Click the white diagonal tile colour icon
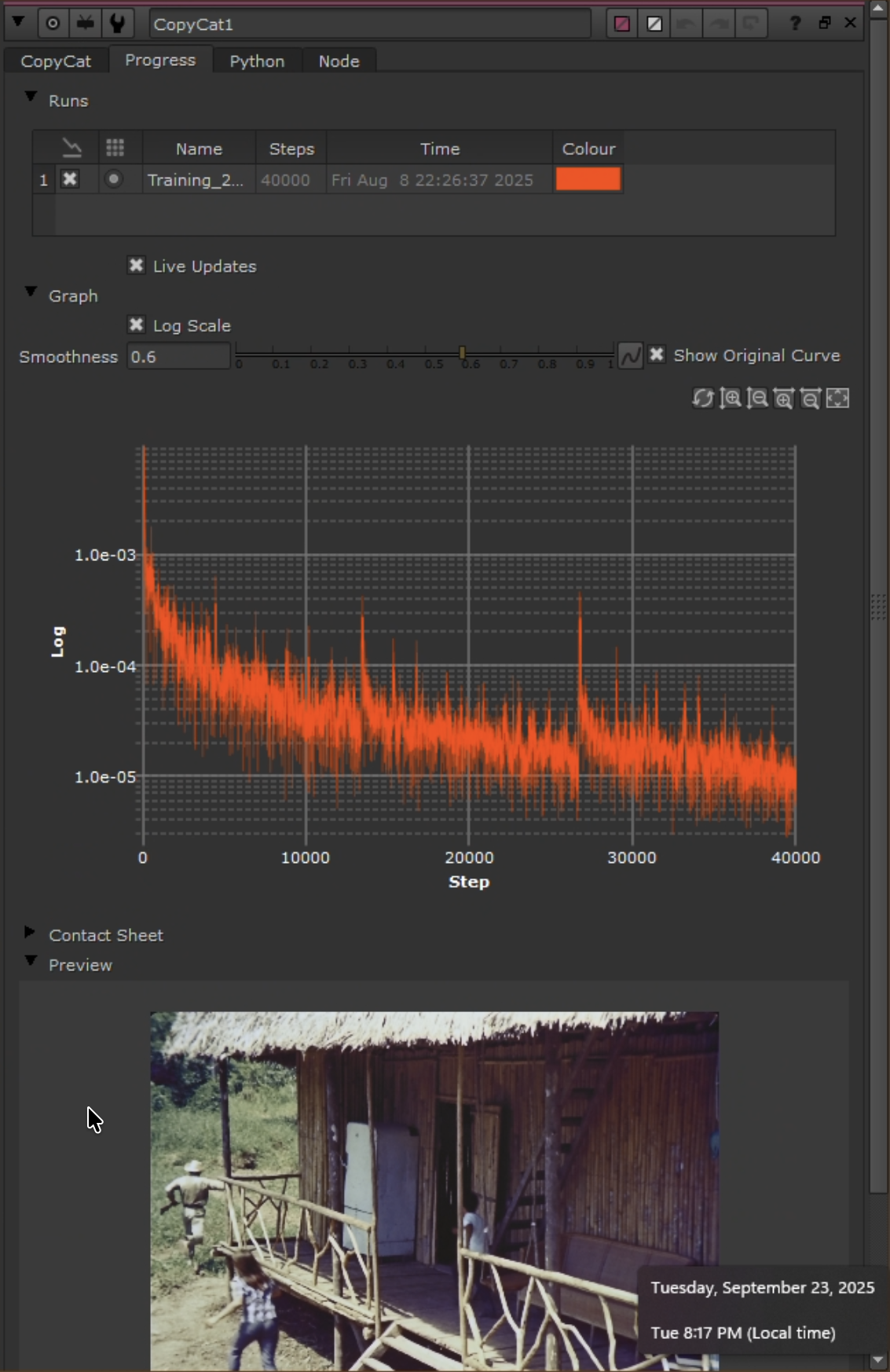This screenshot has height=1372, width=890. 654,24
